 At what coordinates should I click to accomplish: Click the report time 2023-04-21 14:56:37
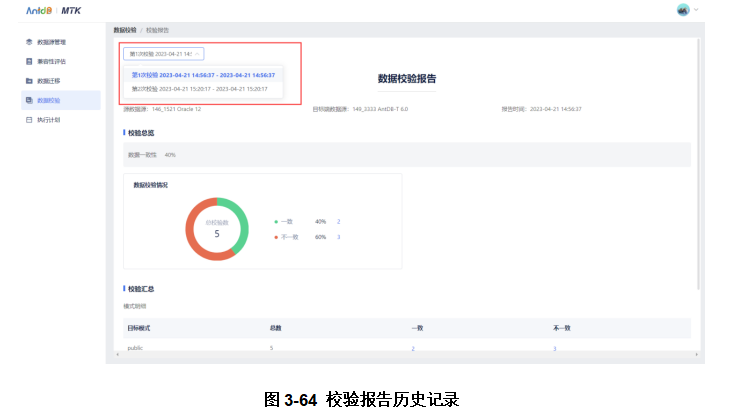click(555, 109)
